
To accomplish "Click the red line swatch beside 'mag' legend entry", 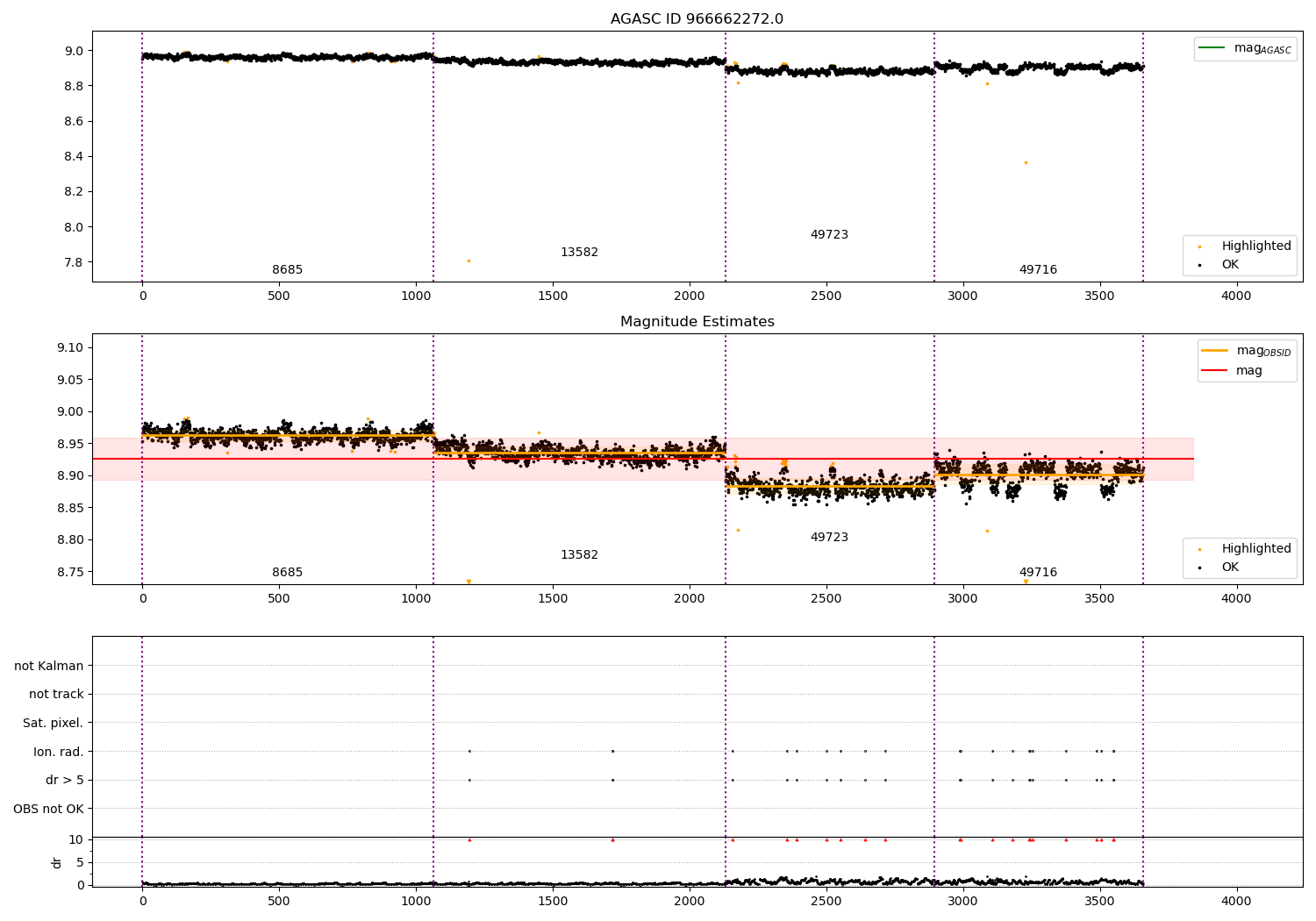I will pyautogui.click(x=1215, y=370).
